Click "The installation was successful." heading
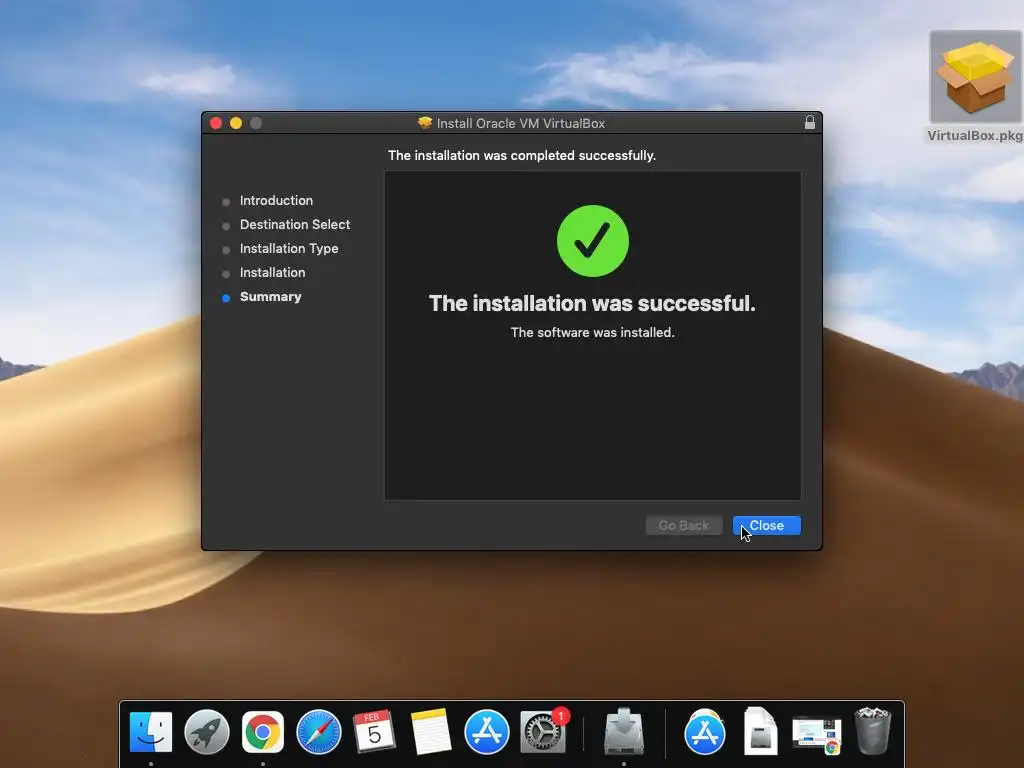Viewport: 1024px width, 768px height. point(592,303)
